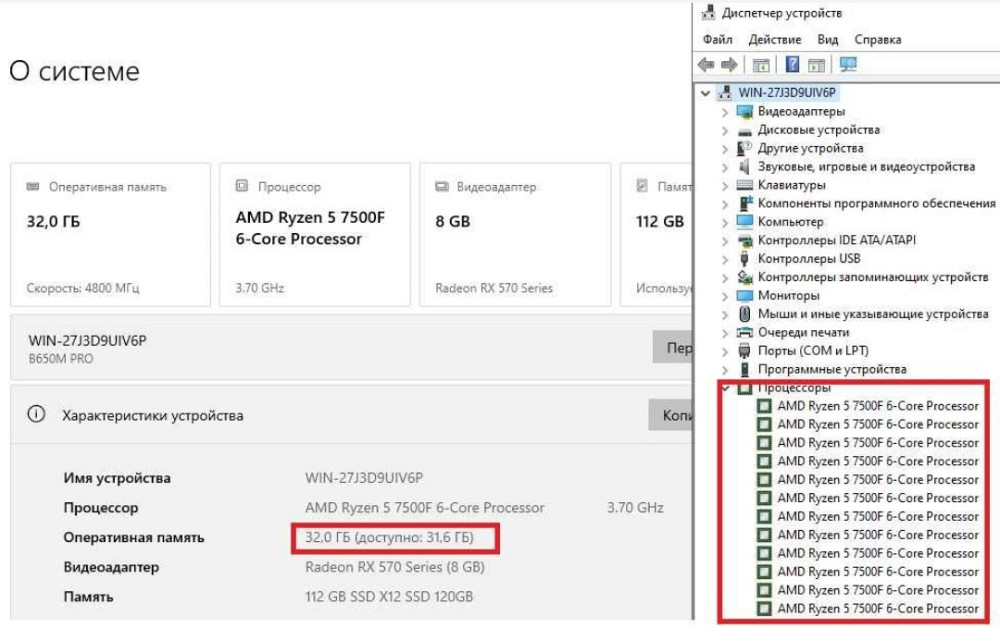Click the scan hardware changes monitor icon
The image size is (1000, 628).
[848, 65]
